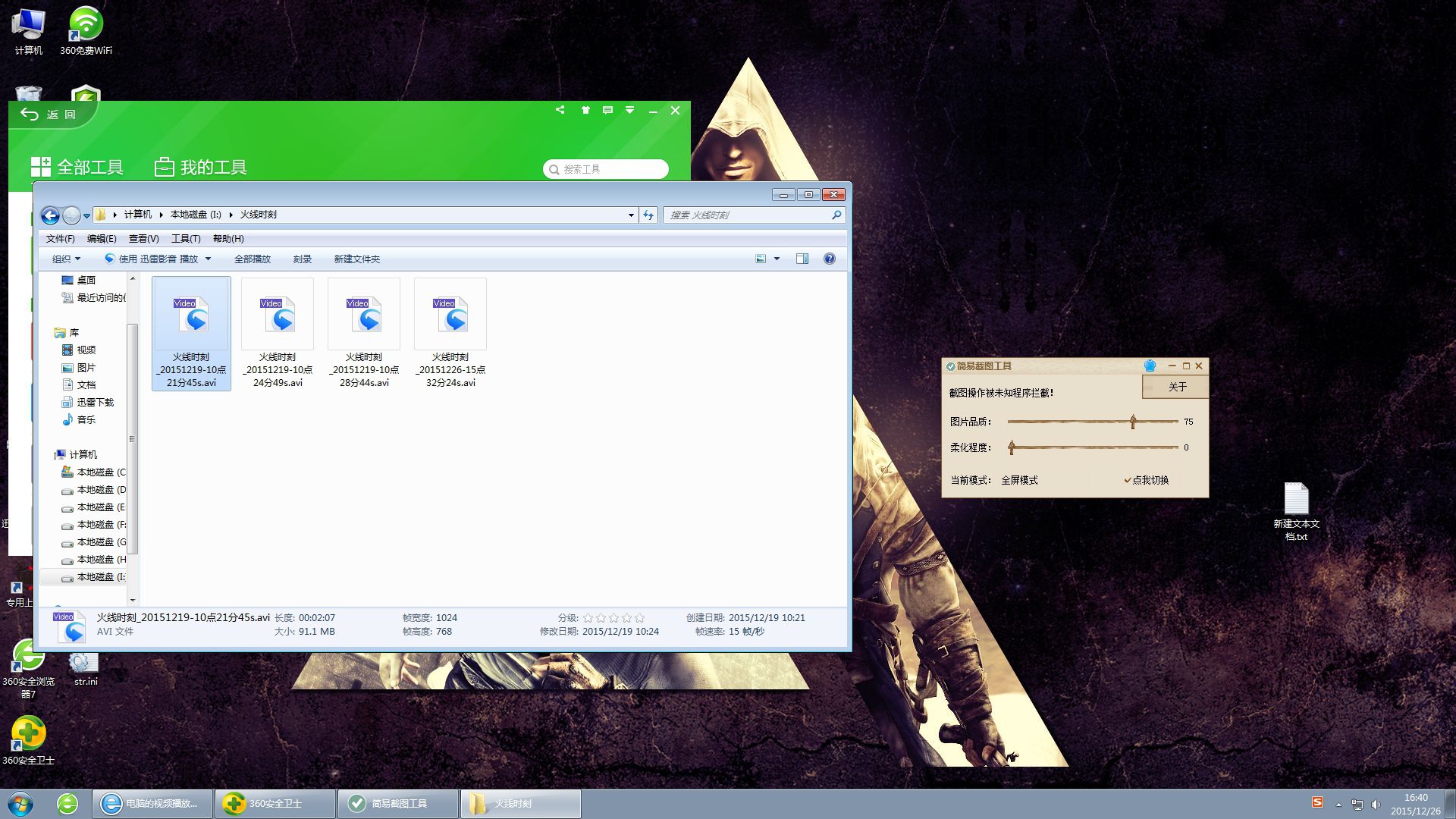Screen dimensions: 1456x819
Task: Click the share icon in 360 window
Action: click(560, 110)
